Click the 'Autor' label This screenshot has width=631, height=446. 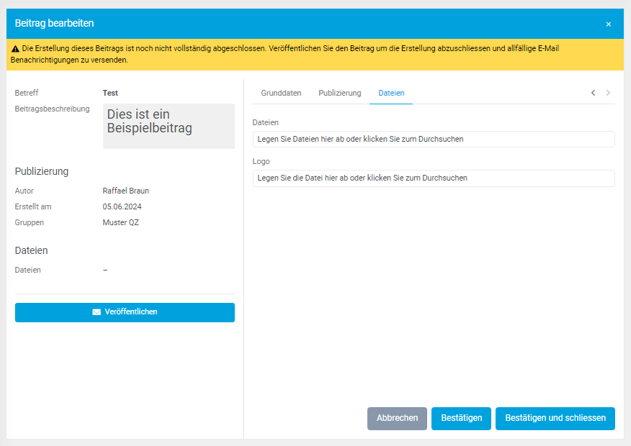(x=24, y=191)
